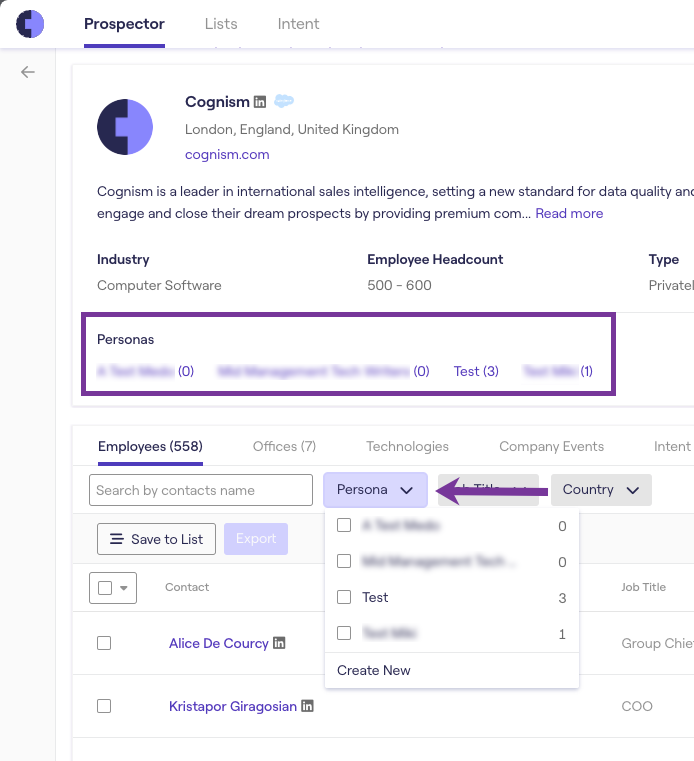Select the Employees (558) tab
The width and height of the screenshot is (694, 761).
(x=150, y=447)
